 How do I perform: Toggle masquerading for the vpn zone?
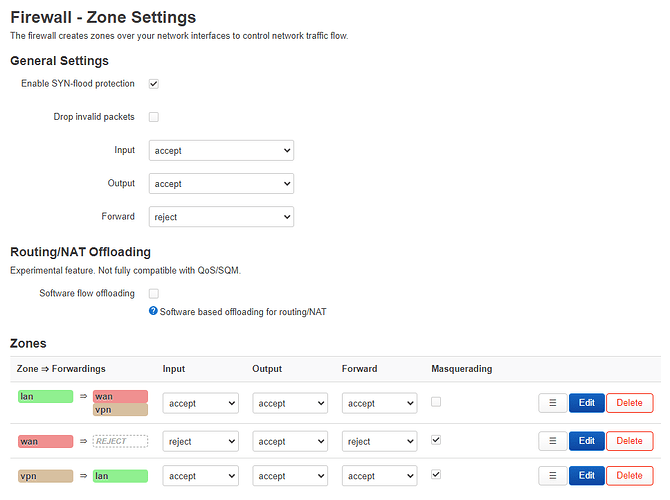point(435,475)
